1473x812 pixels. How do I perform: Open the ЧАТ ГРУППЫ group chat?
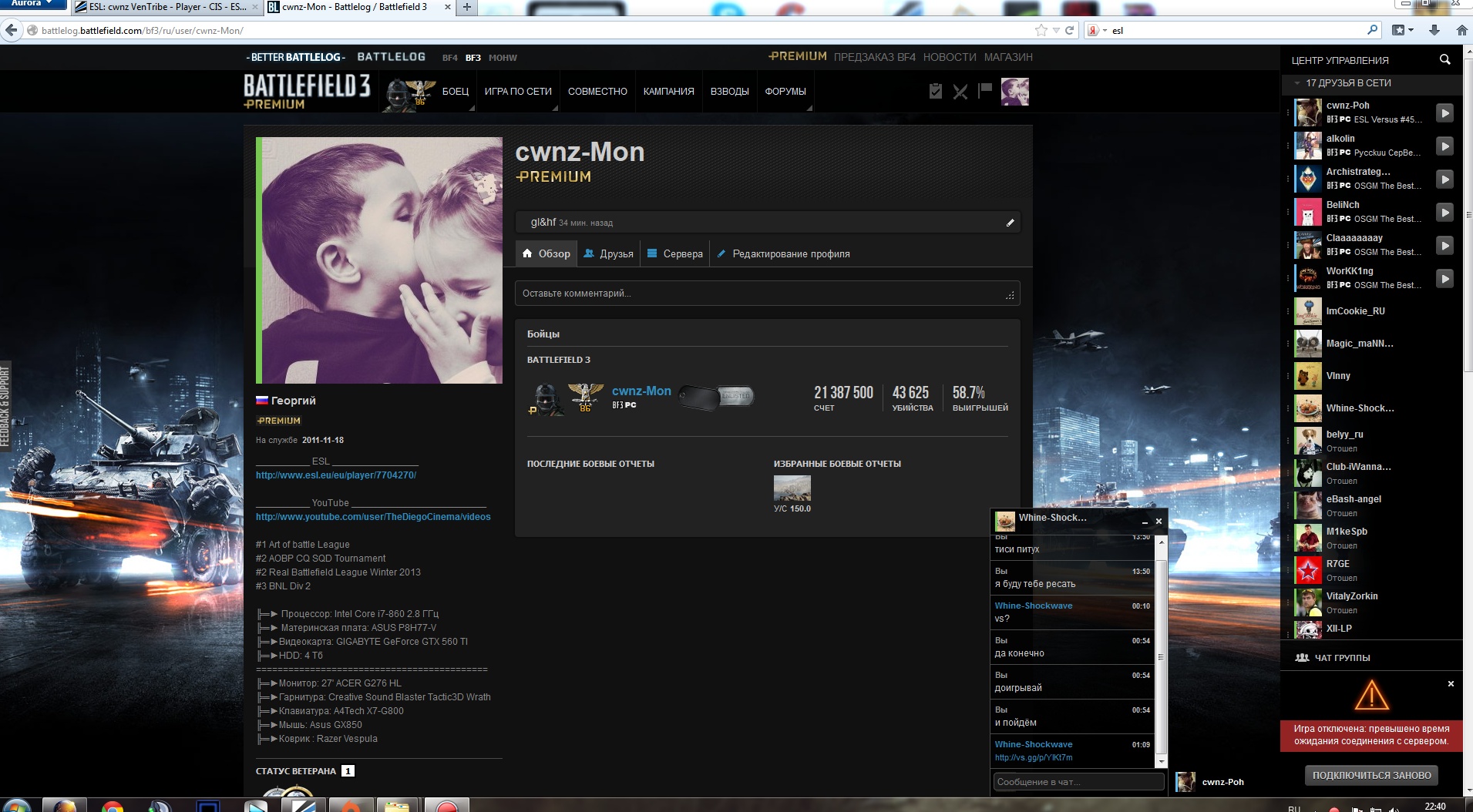(x=1333, y=658)
